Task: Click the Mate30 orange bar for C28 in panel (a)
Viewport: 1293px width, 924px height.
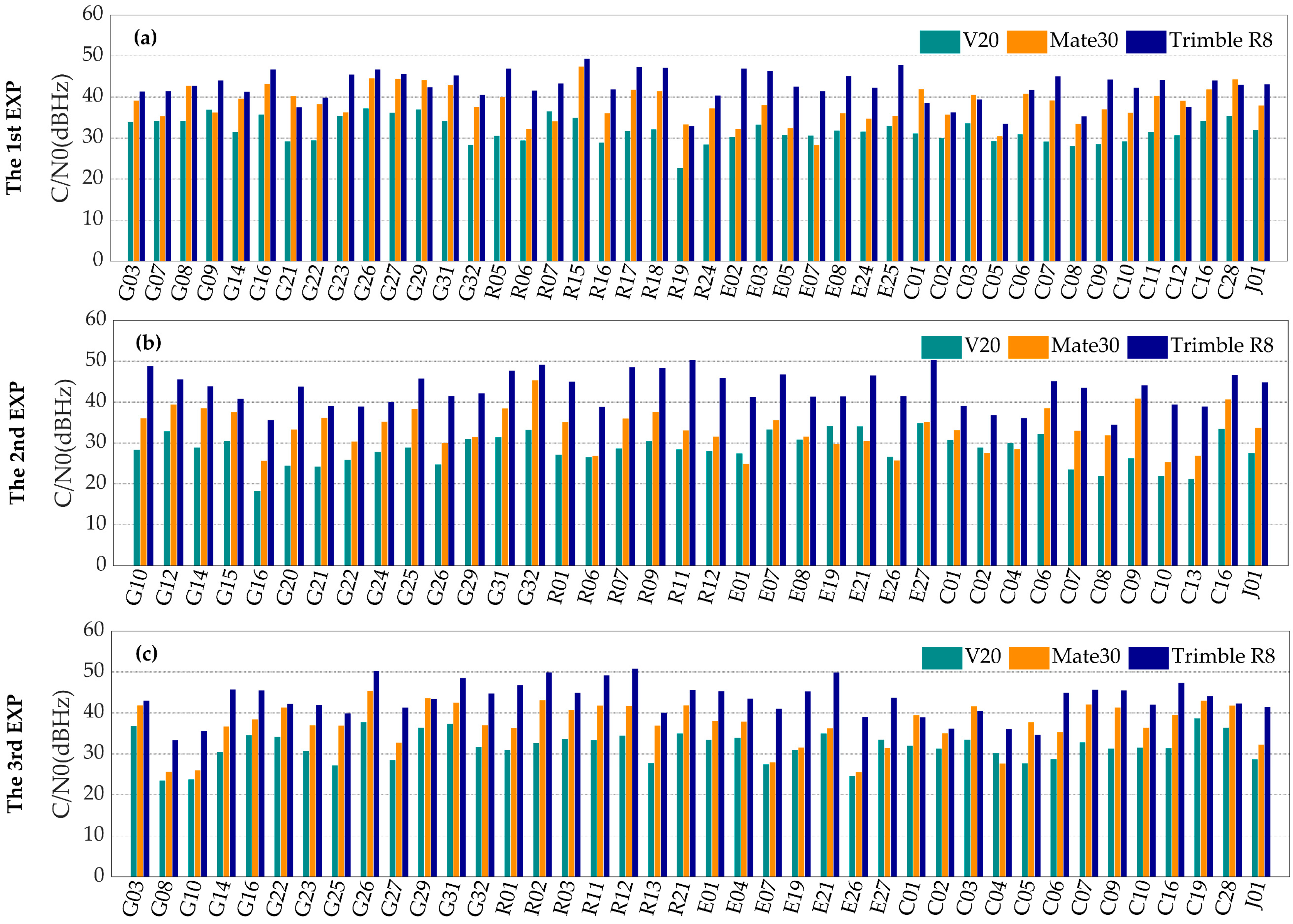Action: click(x=1235, y=170)
